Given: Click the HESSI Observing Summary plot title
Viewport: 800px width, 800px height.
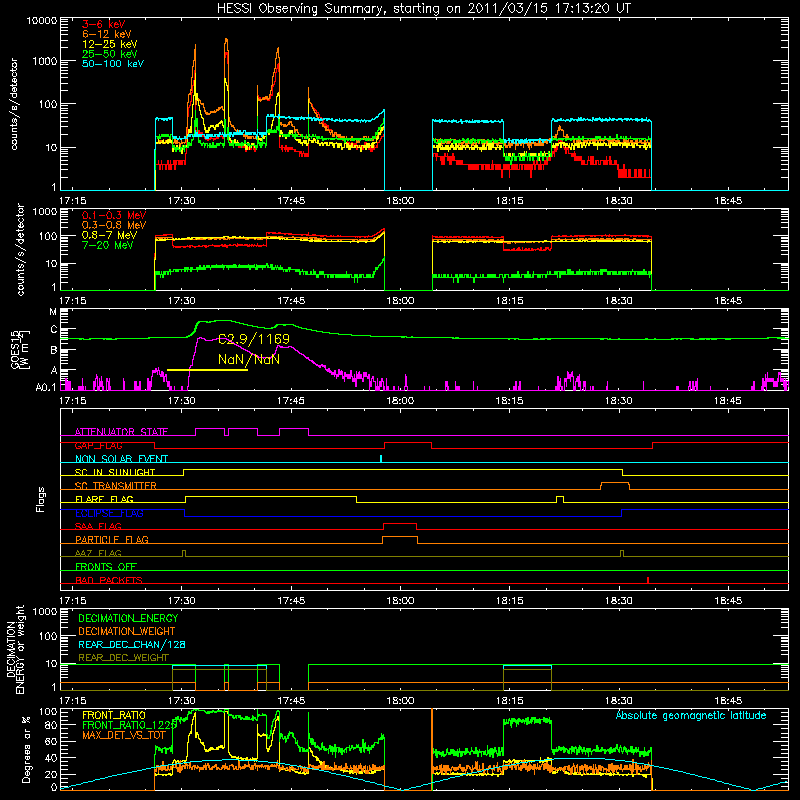Looking at the screenshot, I should [x=423, y=8].
